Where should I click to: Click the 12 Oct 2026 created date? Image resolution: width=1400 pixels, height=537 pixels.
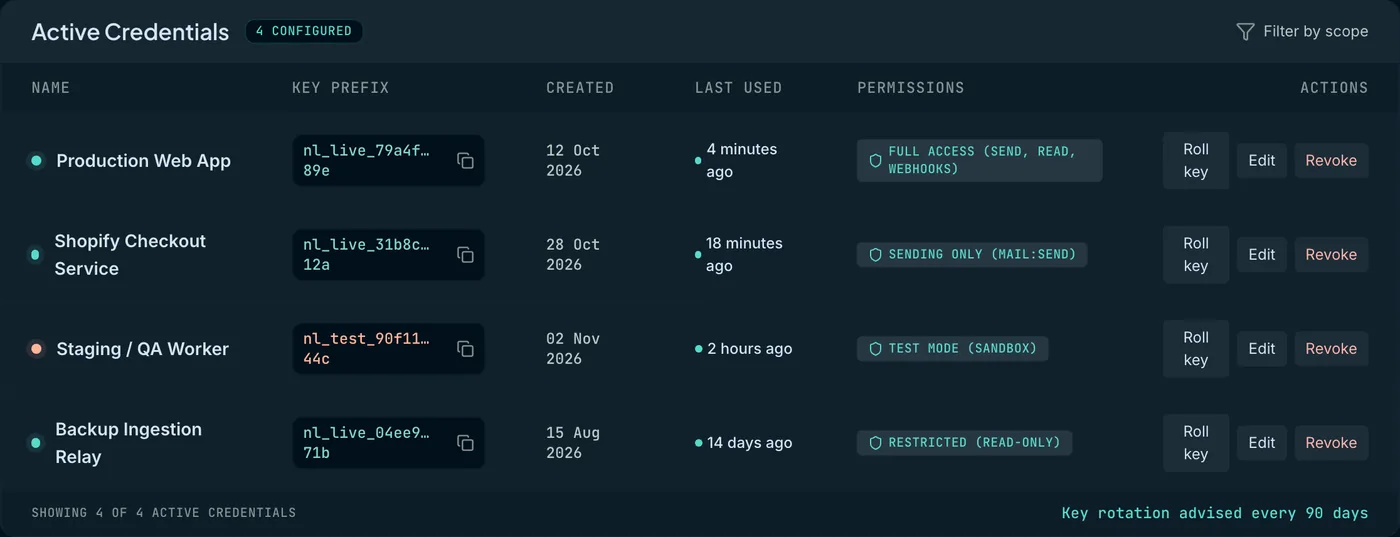coord(573,161)
